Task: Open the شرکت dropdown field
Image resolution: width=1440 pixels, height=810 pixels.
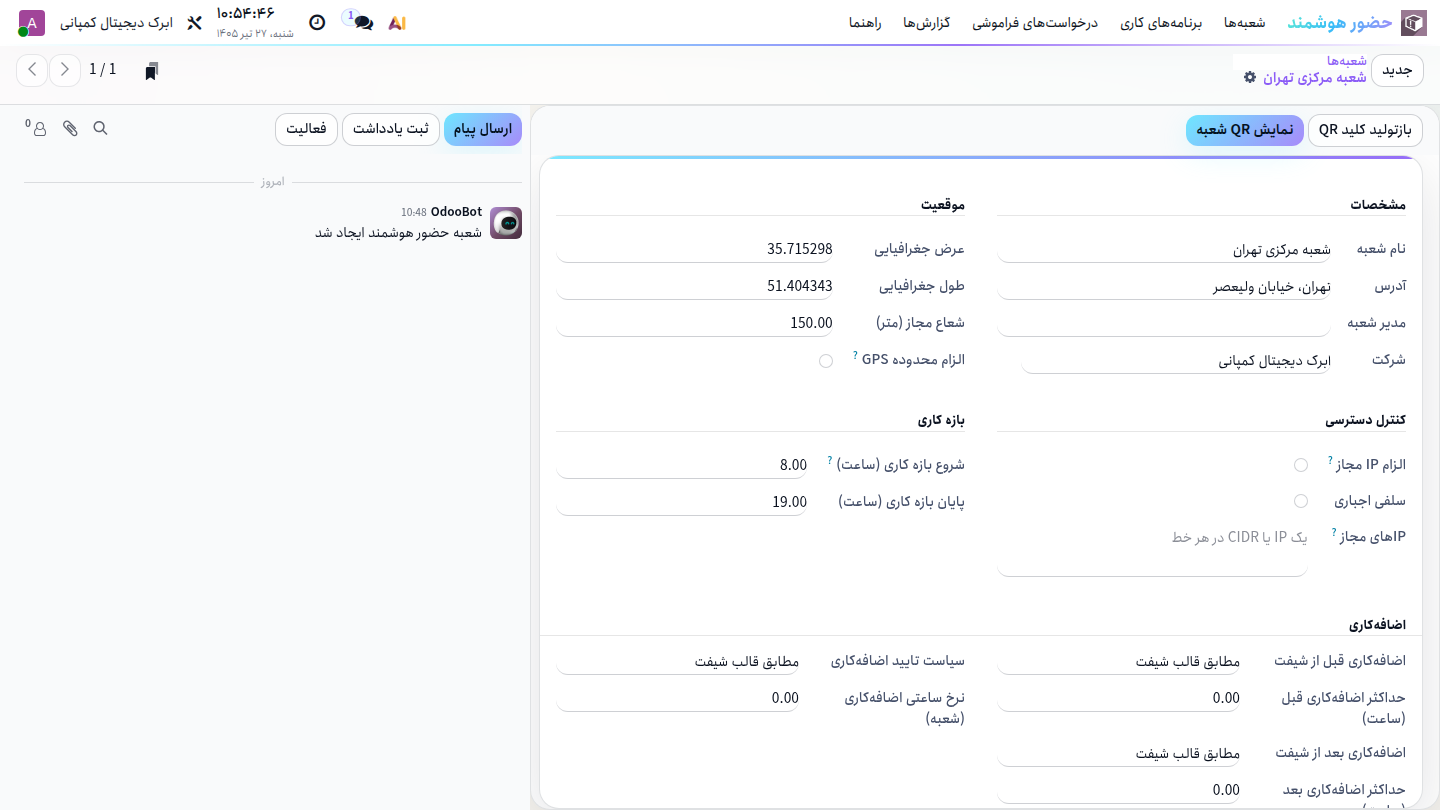Action: click(1176, 361)
